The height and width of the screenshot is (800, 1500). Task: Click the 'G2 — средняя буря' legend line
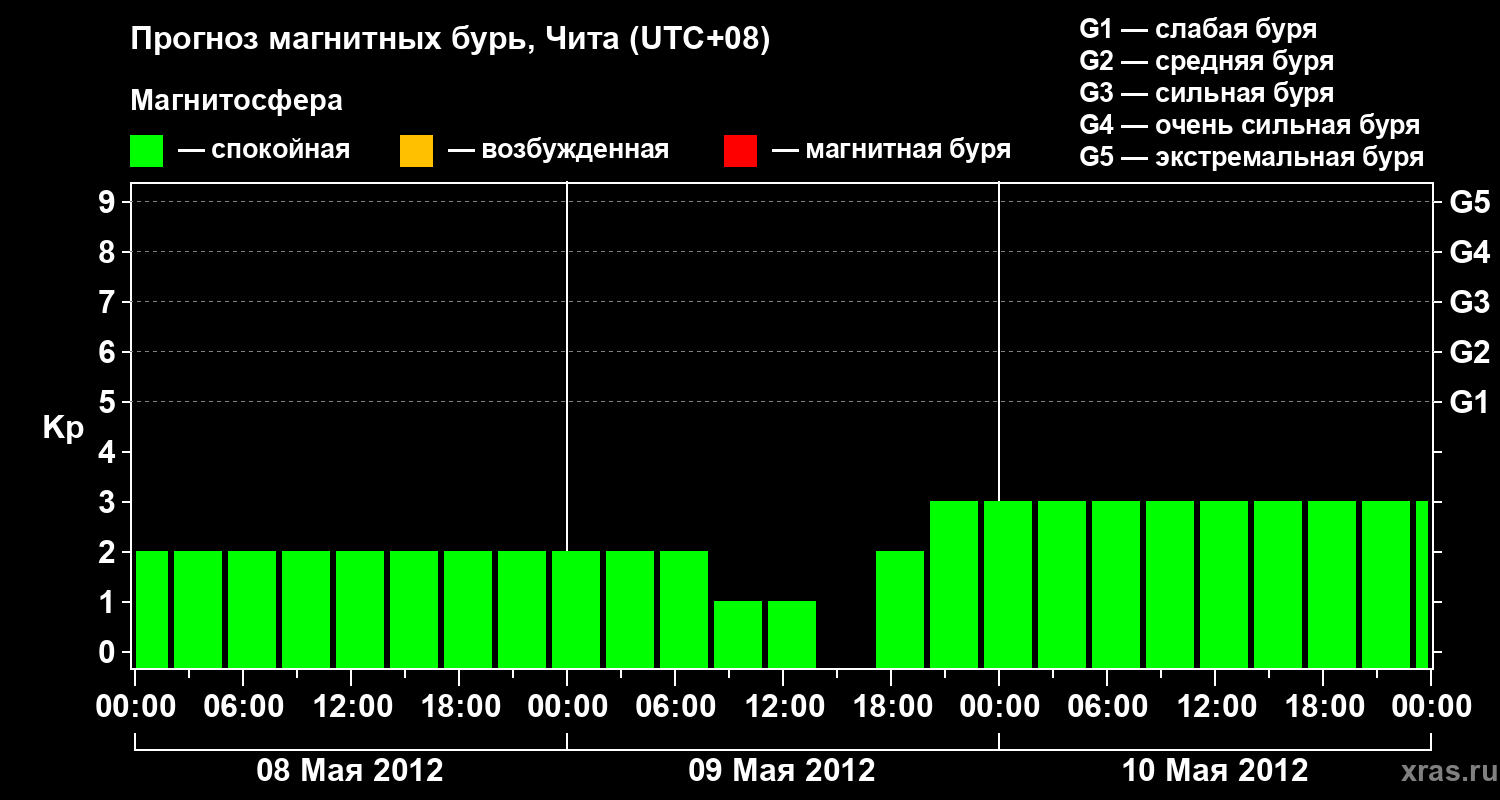(x=1207, y=61)
